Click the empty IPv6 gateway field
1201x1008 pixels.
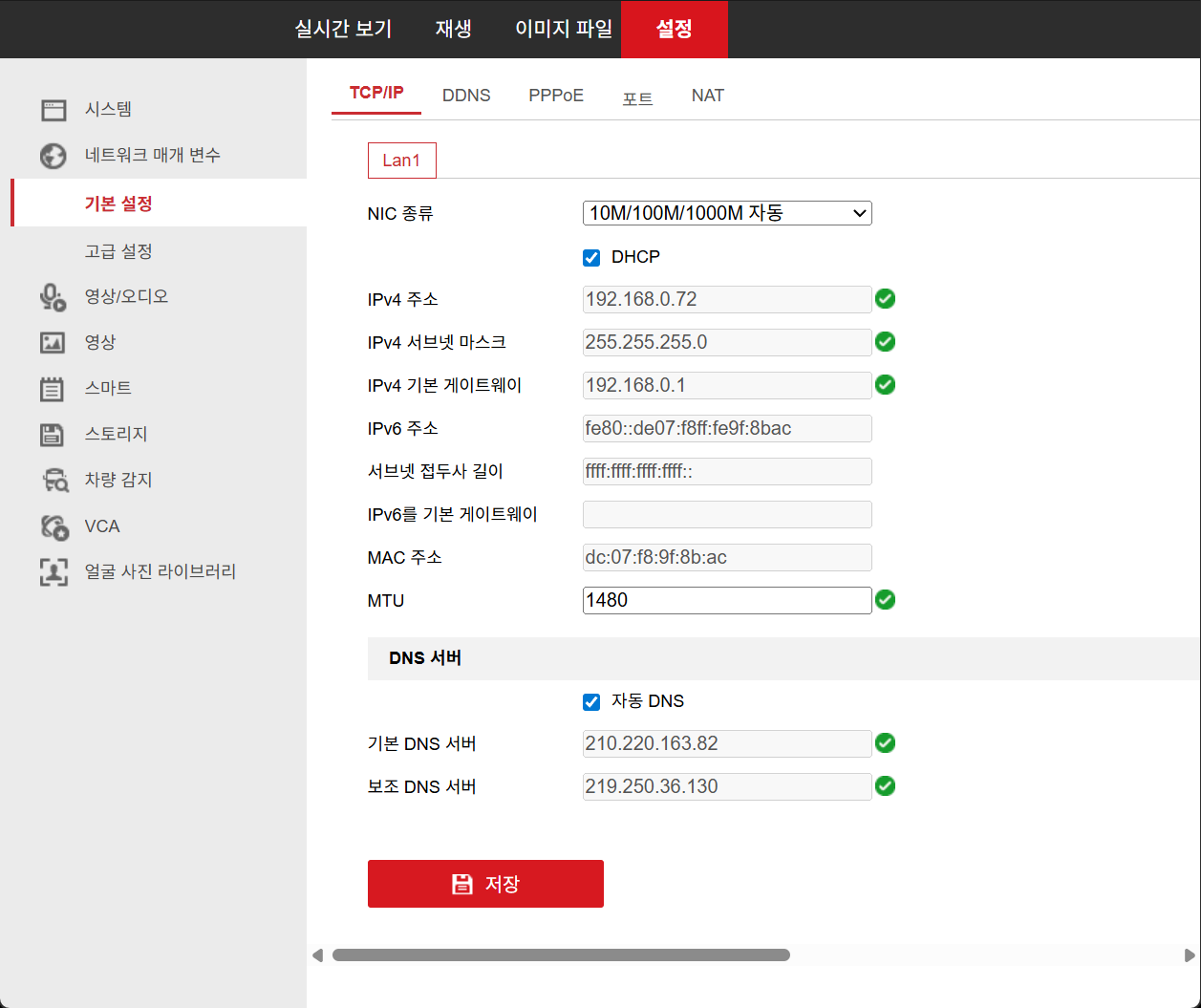(727, 514)
